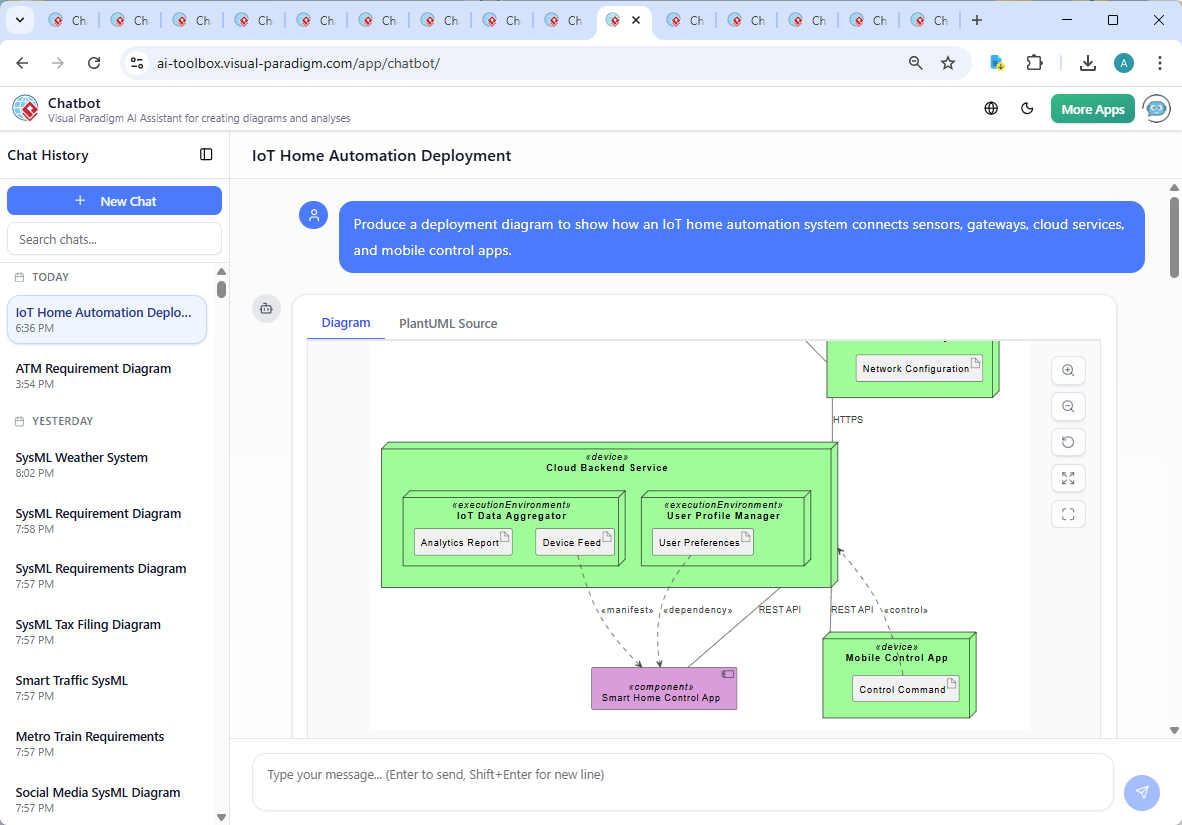Switch to the PlantUML Source tab
This screenshot has width=1182, height=825.
click(x=448, y=324)
